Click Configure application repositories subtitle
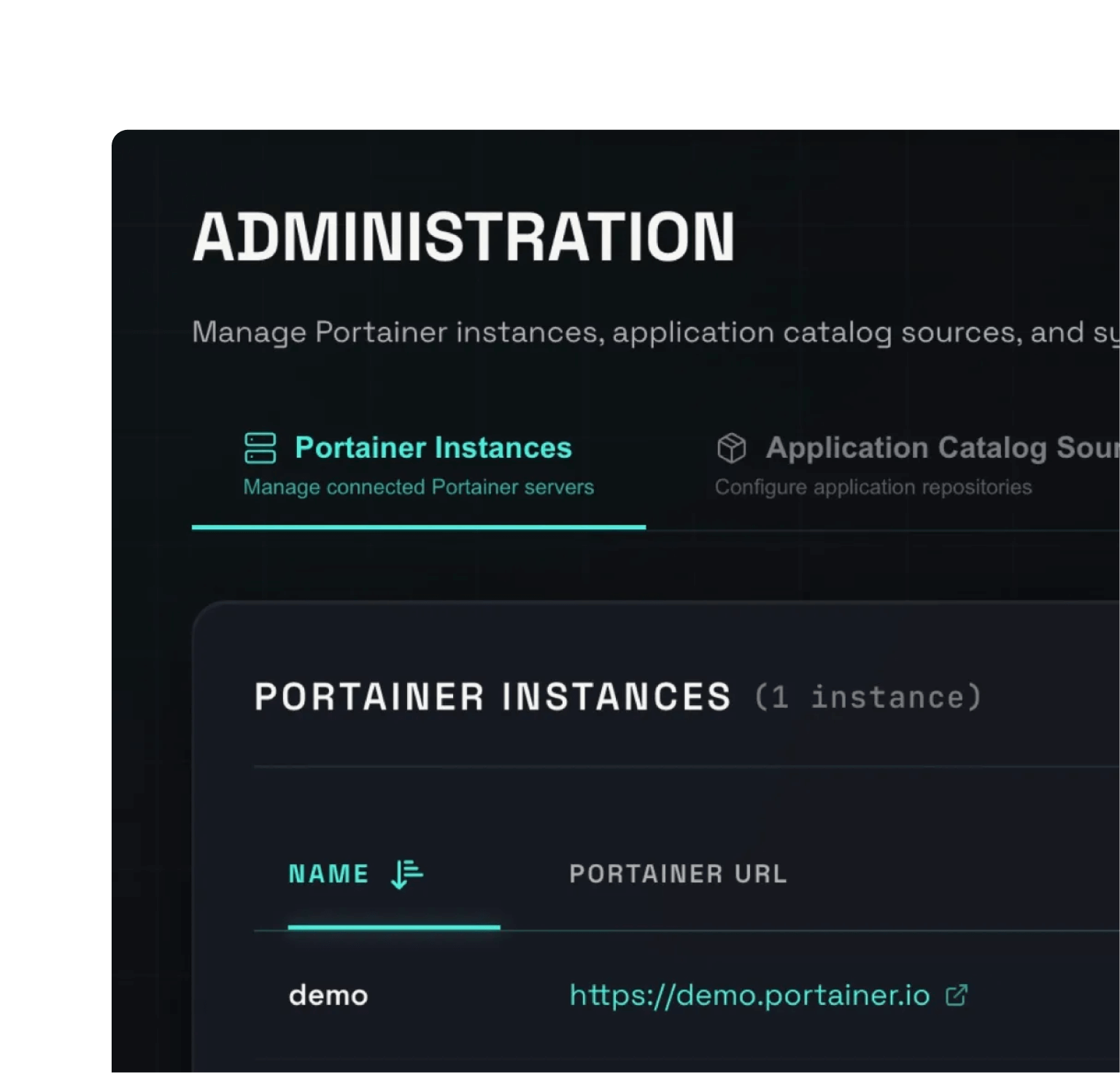1120x1073 pixels. (873, 487)
